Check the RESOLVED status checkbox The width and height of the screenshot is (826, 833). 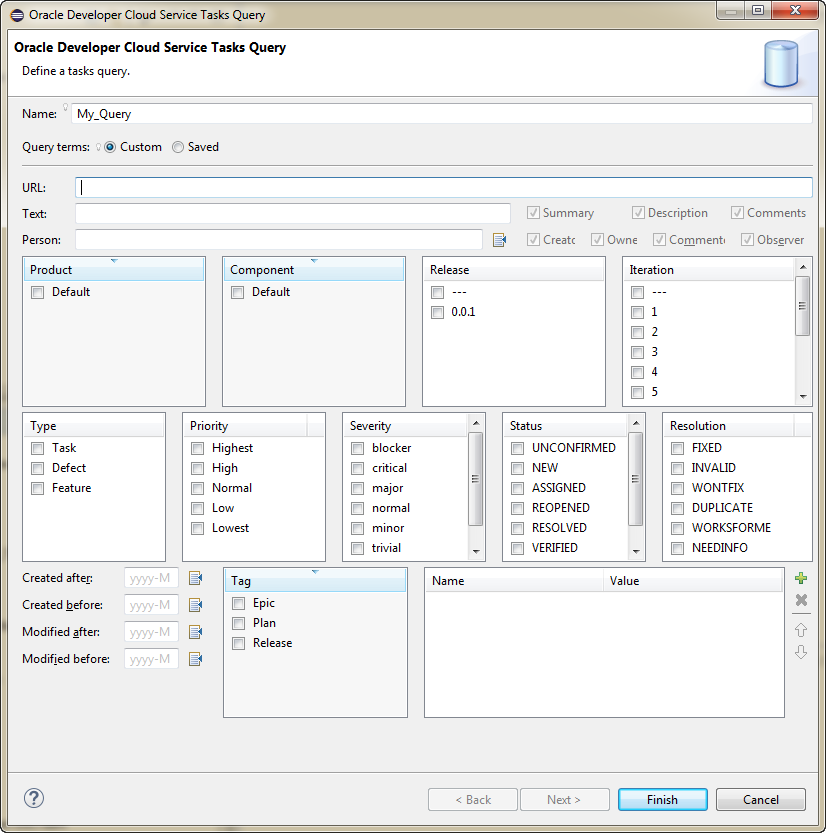click(x=517, y=529)
